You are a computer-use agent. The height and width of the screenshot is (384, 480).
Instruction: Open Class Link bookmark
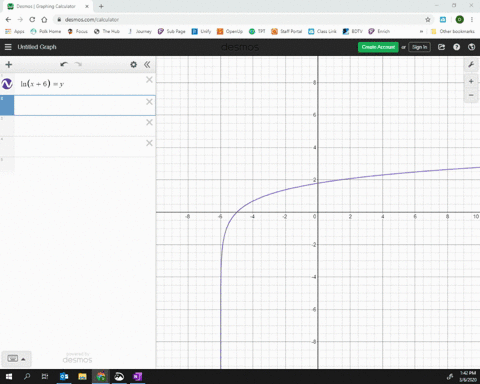[322, 31]
